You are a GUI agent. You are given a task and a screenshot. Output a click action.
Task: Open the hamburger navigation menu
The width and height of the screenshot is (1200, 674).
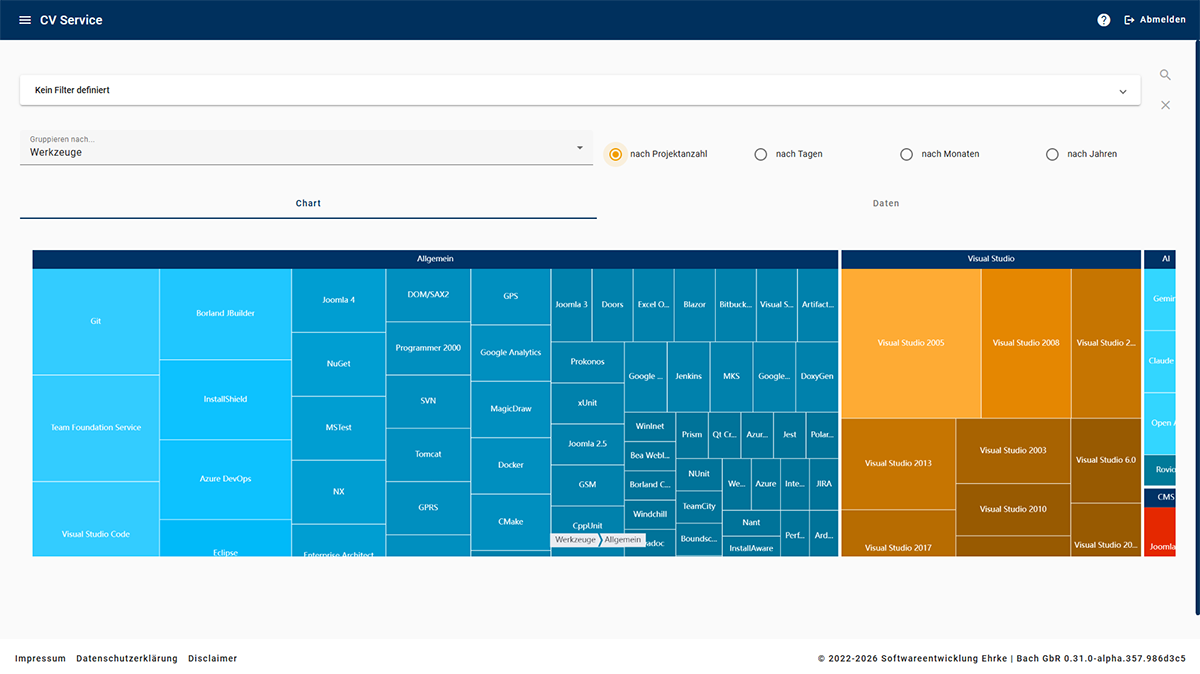click(25, 20)
